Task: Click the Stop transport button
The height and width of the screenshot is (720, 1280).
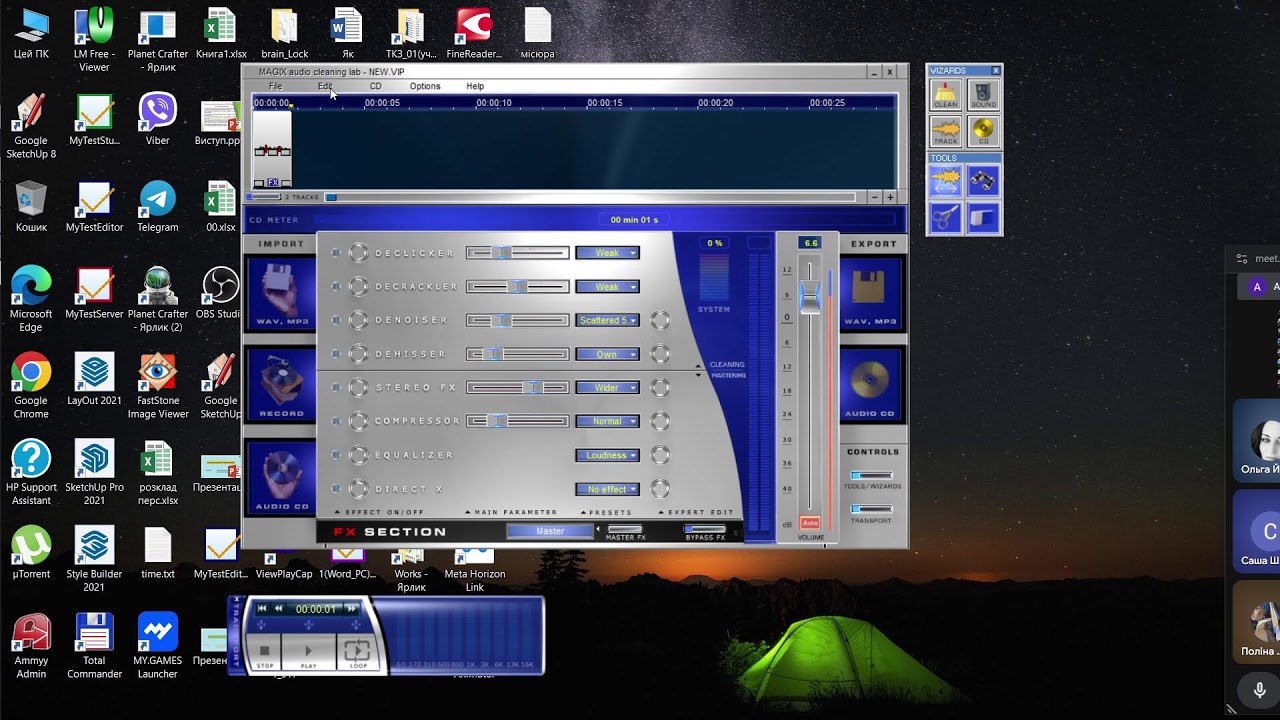Action: (x=265, y=653)
